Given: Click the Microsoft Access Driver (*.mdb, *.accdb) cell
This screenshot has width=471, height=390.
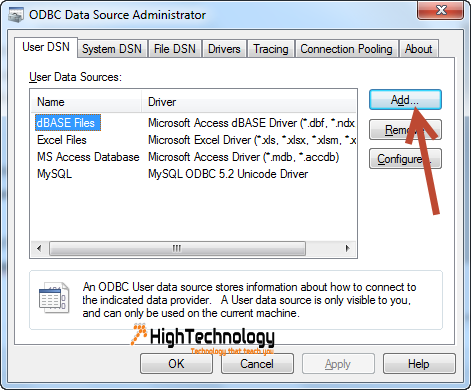Looking at the screenshot, I should point(244,157).
